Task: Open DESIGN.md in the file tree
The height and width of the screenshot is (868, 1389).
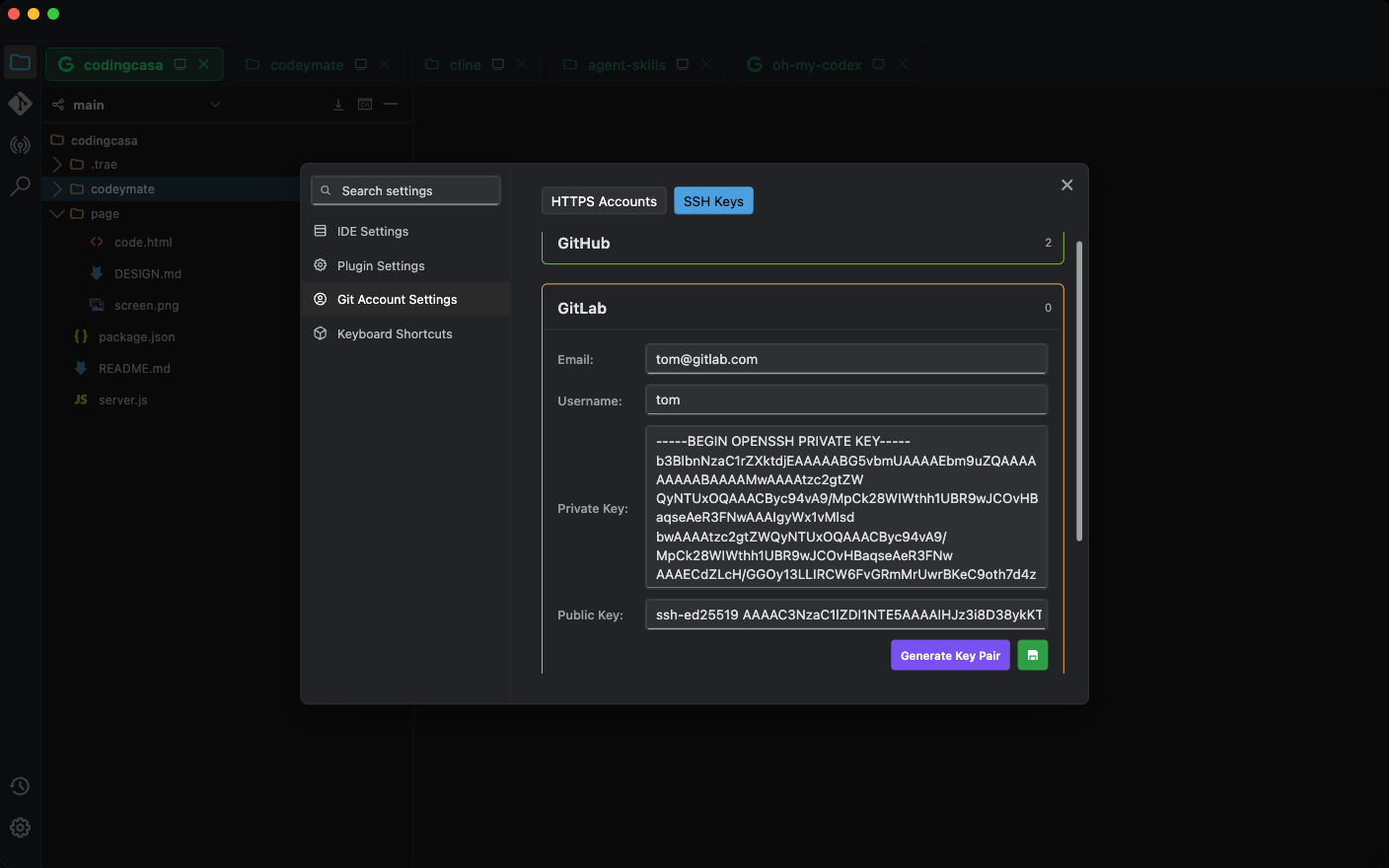Action: (x=148, y=273)
